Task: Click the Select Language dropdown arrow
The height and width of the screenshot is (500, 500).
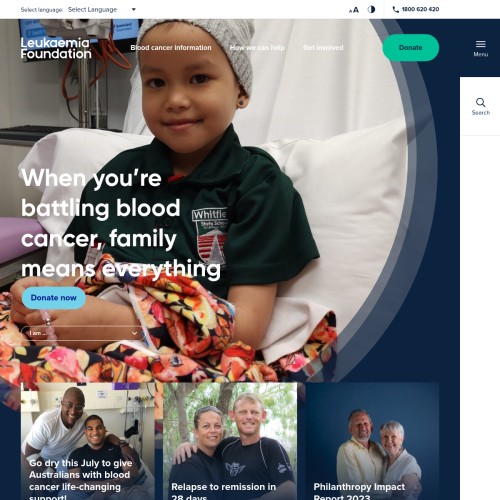Action: (x=134, y=9)
